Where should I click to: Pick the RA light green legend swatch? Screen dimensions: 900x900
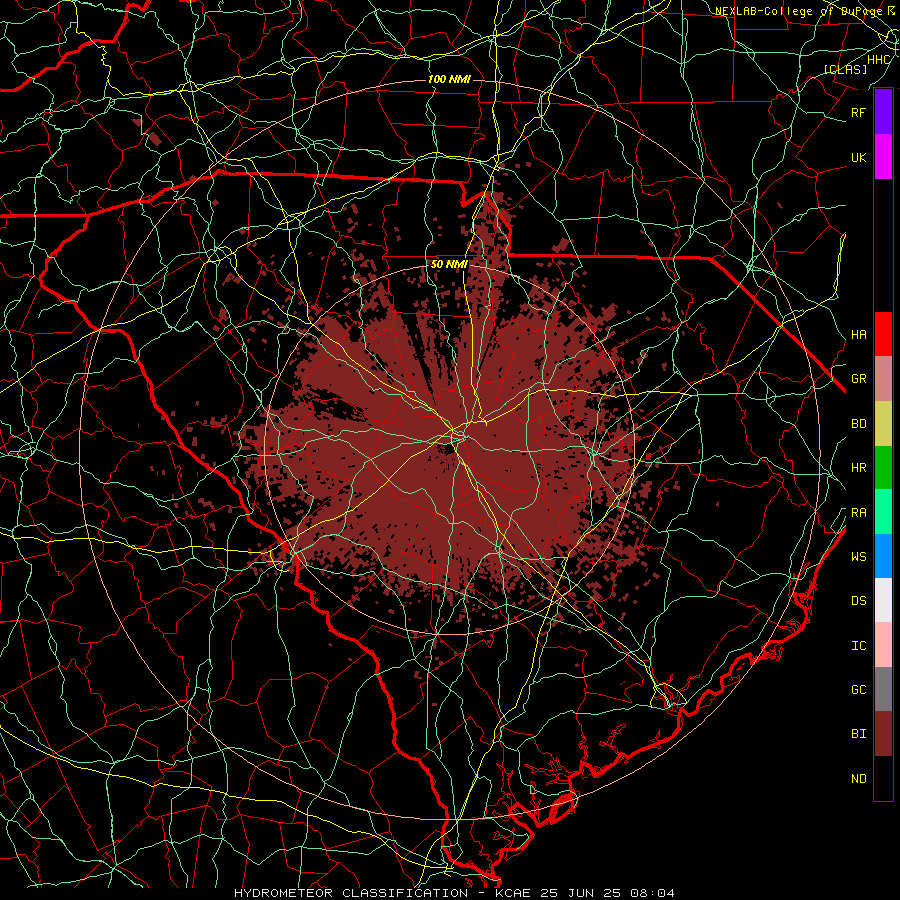coord(883,512)
